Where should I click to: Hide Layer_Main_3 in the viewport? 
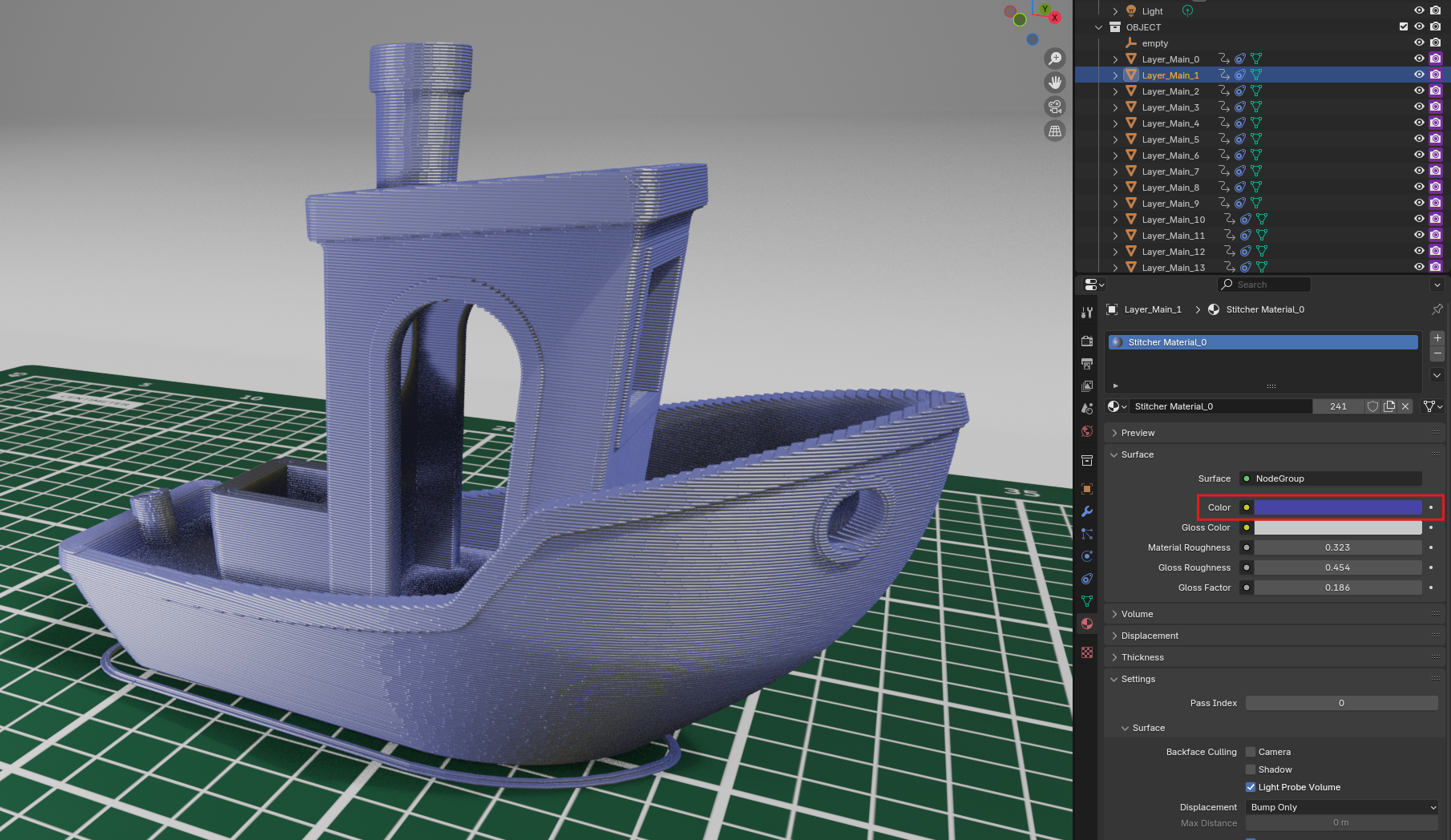[1419, 107]
